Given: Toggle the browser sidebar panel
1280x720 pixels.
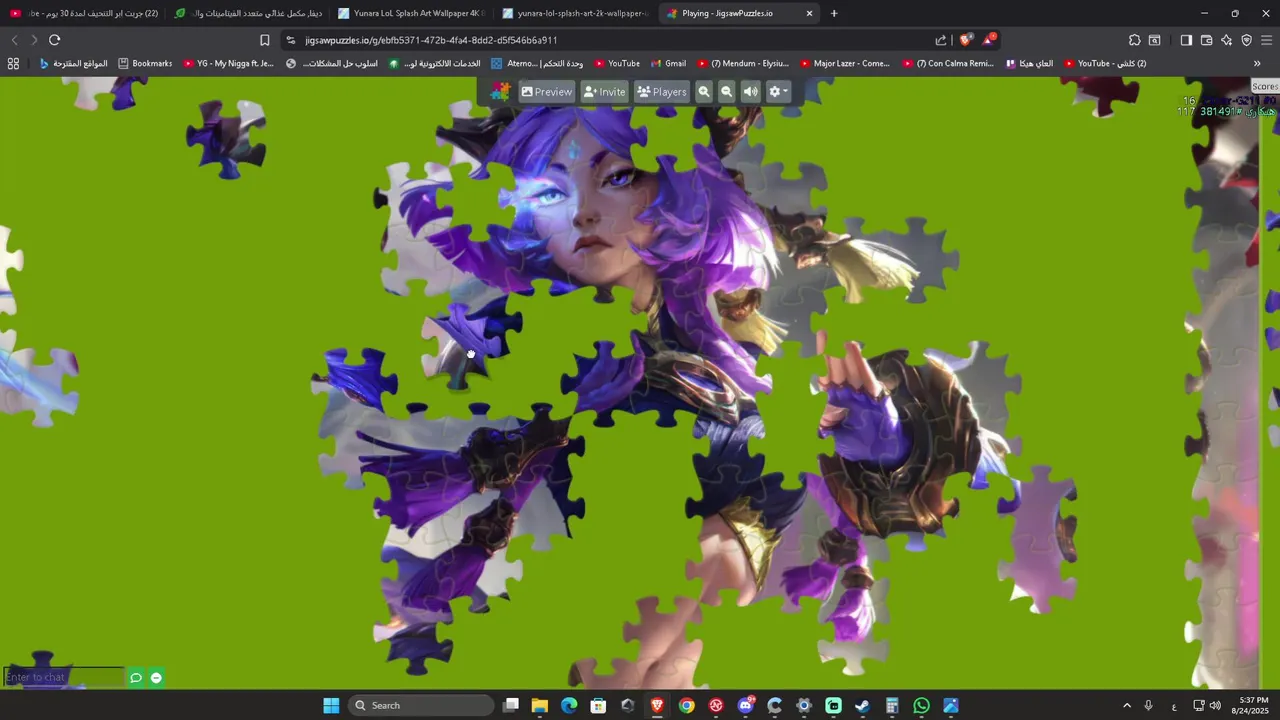Looking at the screenshot, I should tap(1186, 40).
